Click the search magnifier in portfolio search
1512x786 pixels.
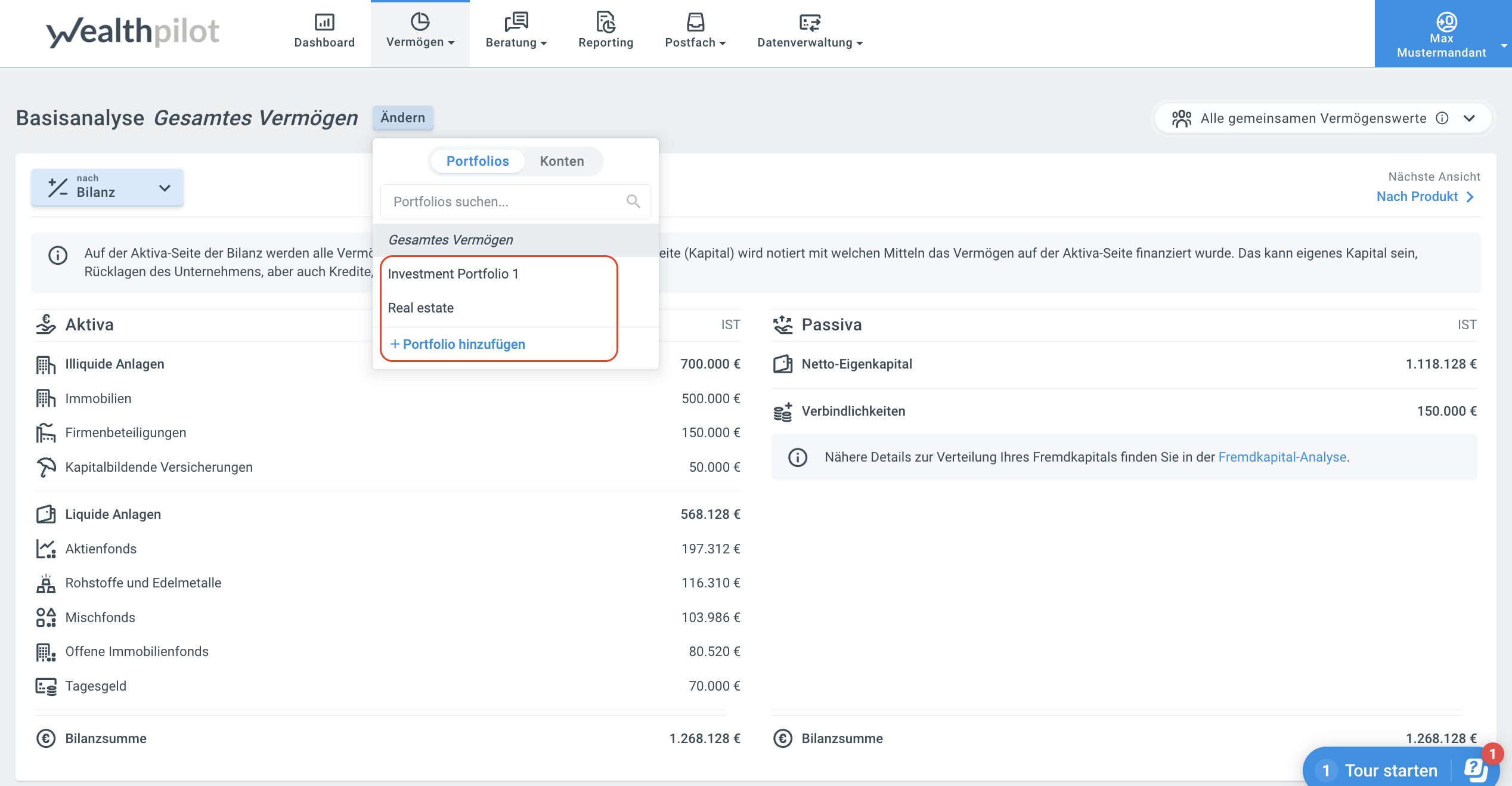[x=633, y=202]
